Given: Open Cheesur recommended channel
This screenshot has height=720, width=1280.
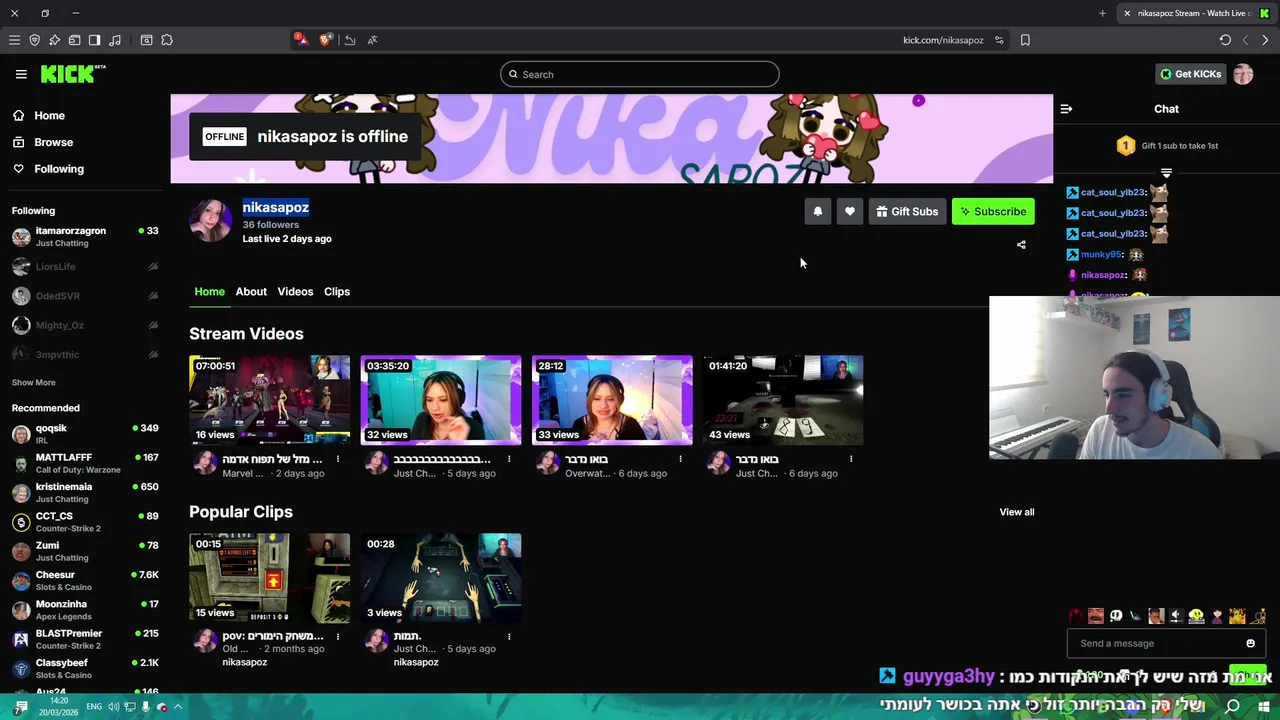Looking at the screenshot, I should 85,580.
